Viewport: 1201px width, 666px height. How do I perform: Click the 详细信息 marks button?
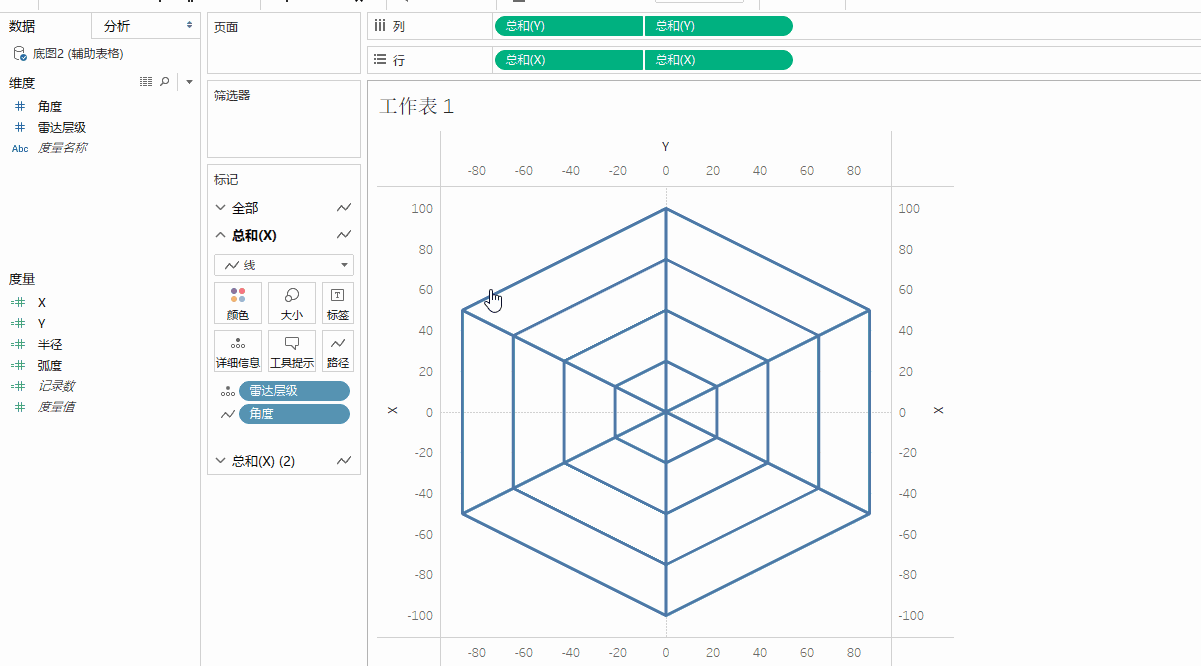click(x=238, y=351)
